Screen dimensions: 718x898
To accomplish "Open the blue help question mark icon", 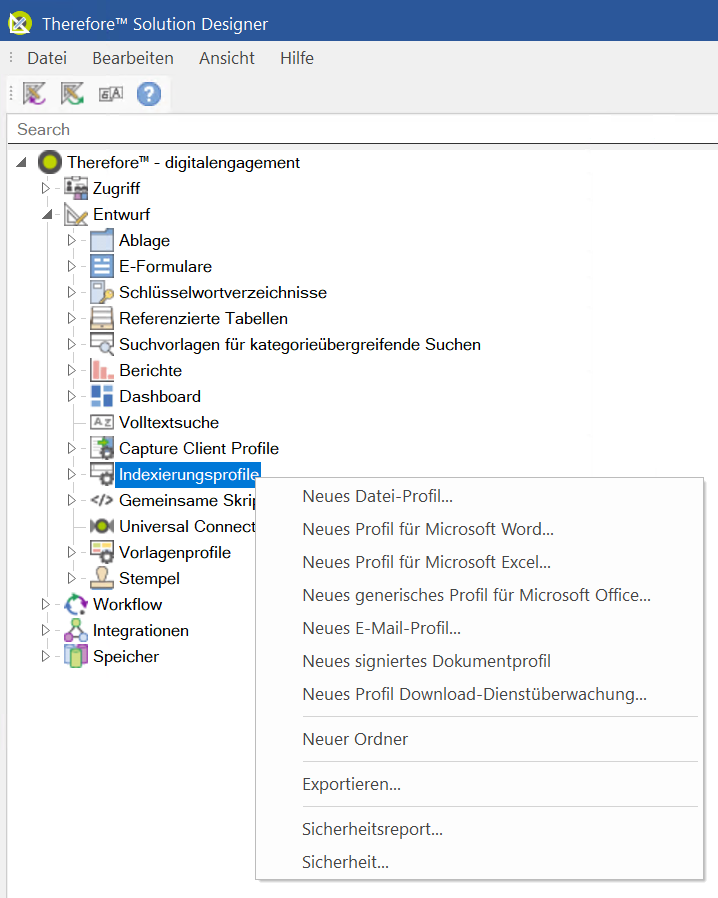I will (x=149, y=94).
